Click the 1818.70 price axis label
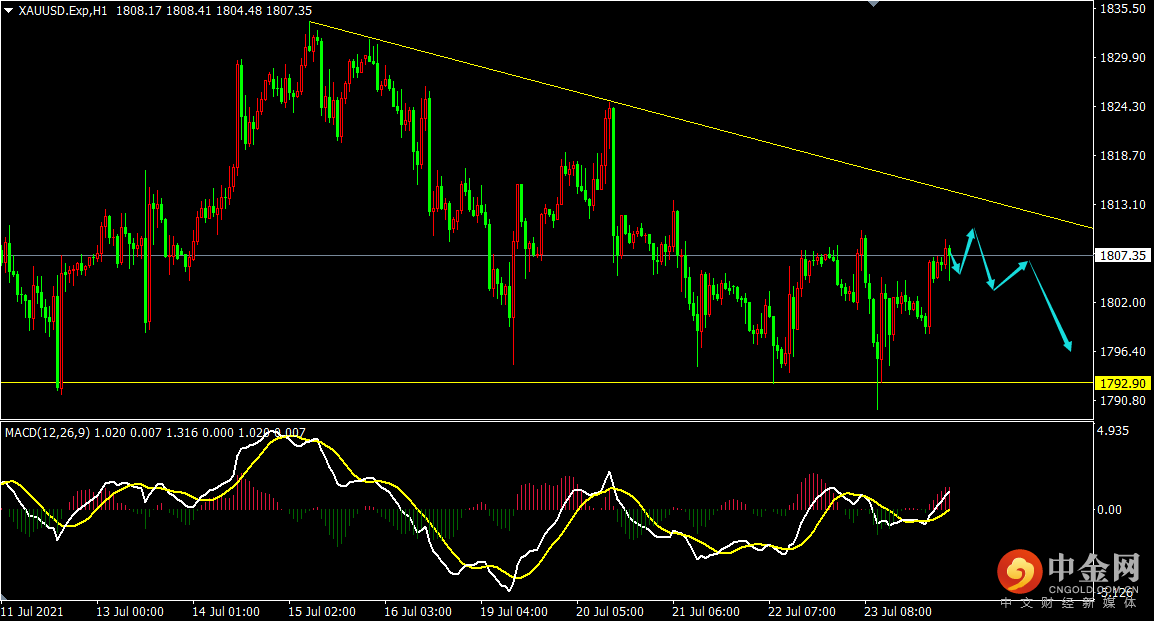The image size is (1154, 621). (1122, 156)
